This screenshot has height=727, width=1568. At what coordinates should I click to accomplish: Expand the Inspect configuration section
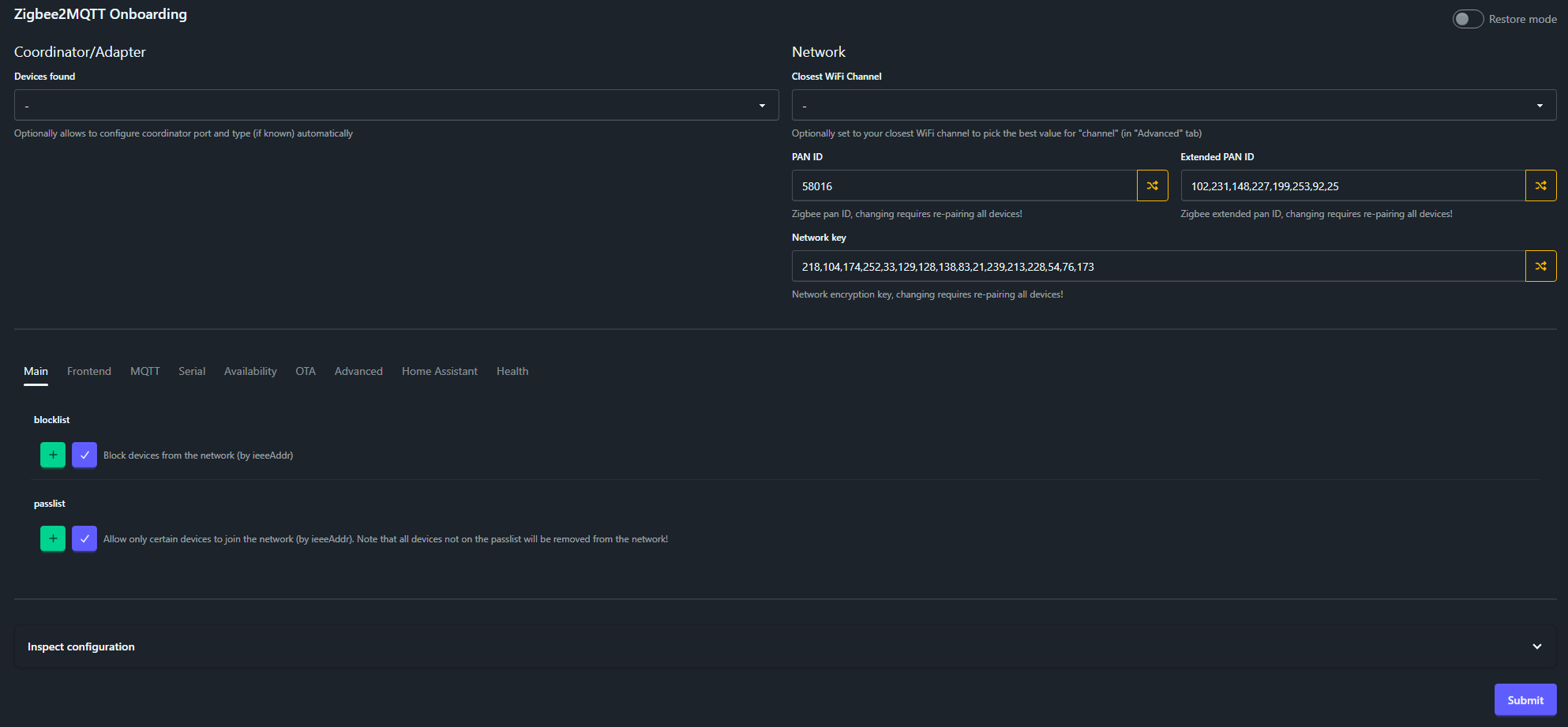[x=786, y=646]
